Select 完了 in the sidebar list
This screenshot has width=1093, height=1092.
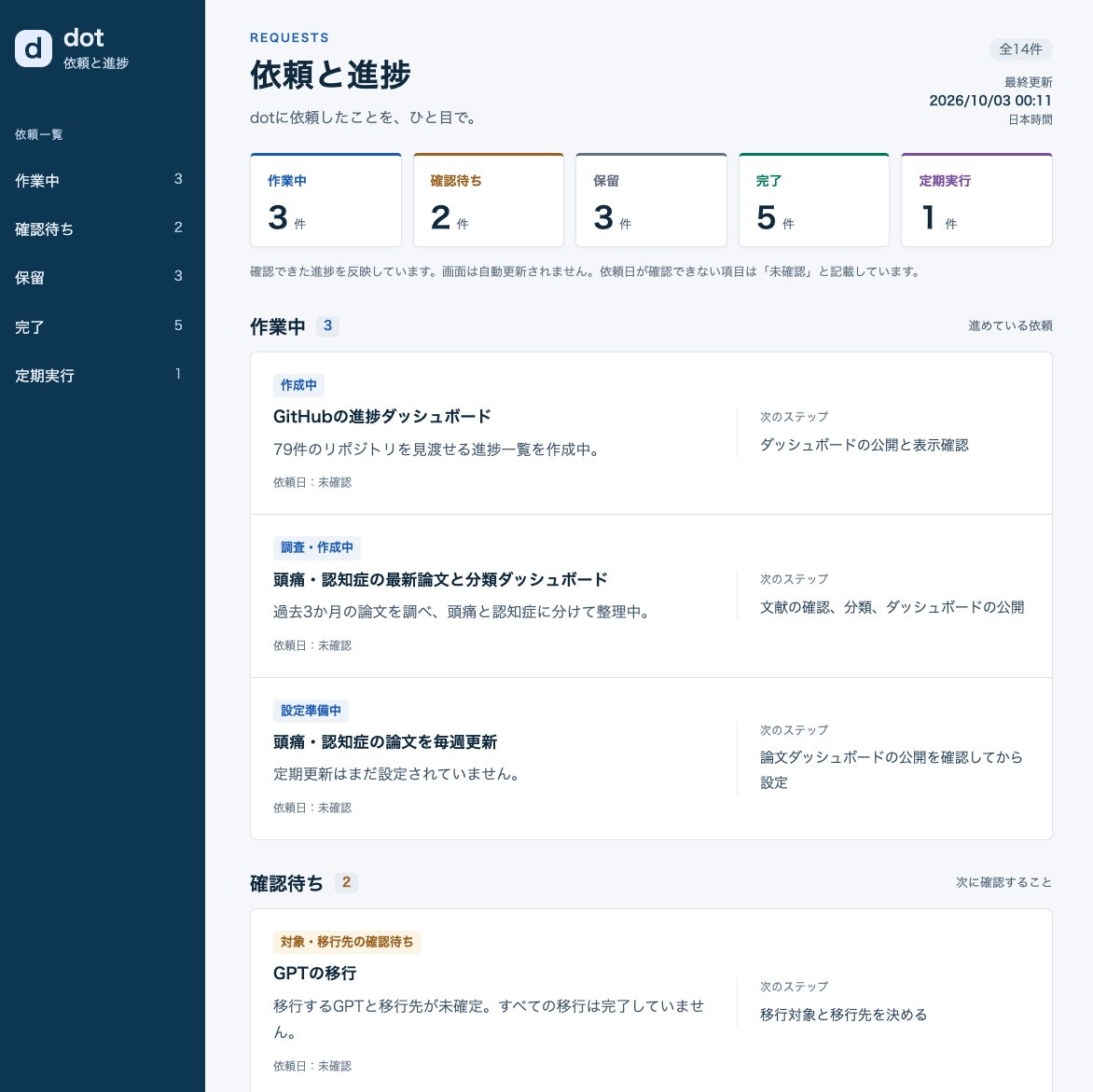[98, 326]
